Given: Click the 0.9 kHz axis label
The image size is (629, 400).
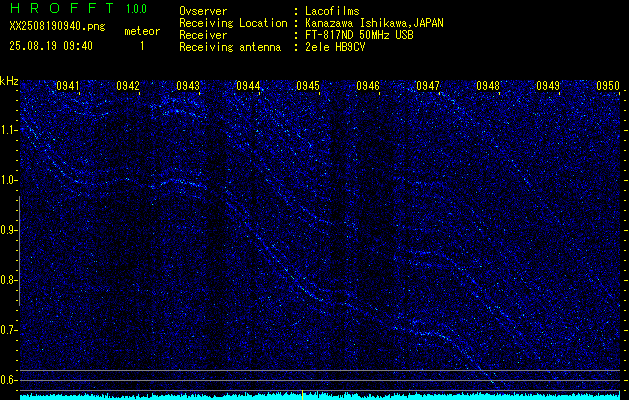Looking at the screenshot, I should coord(9,230).
